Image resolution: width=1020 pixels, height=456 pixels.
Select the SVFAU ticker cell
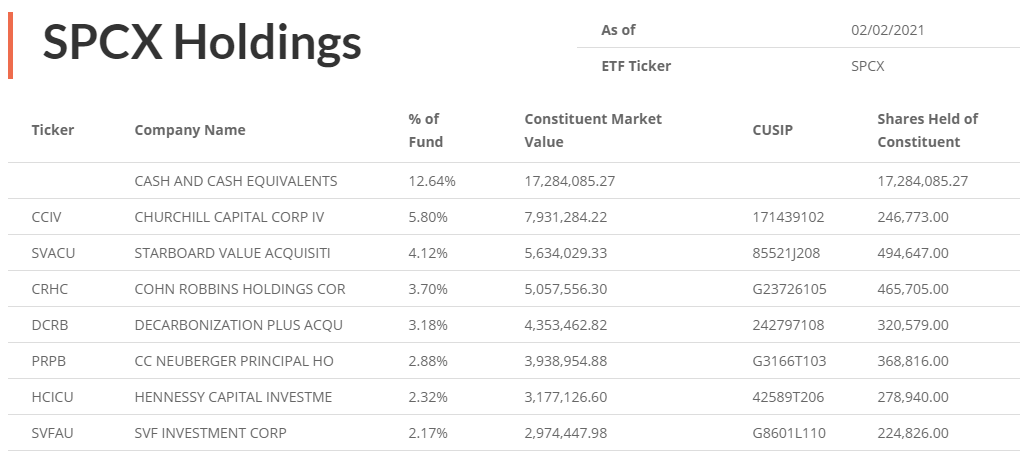pyautogui.click(x=53, y=433)
